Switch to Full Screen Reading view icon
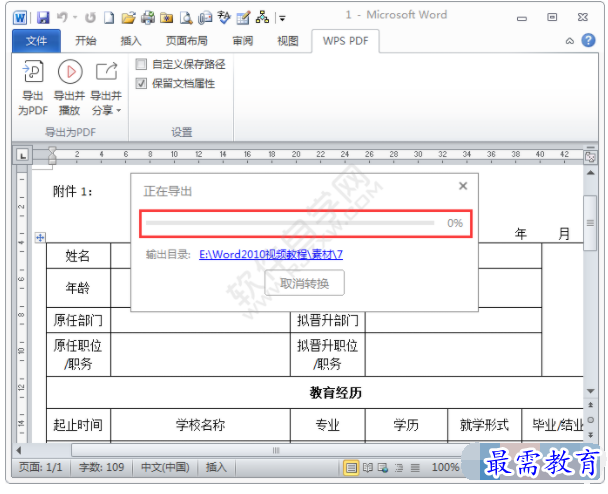 (368, 468)
